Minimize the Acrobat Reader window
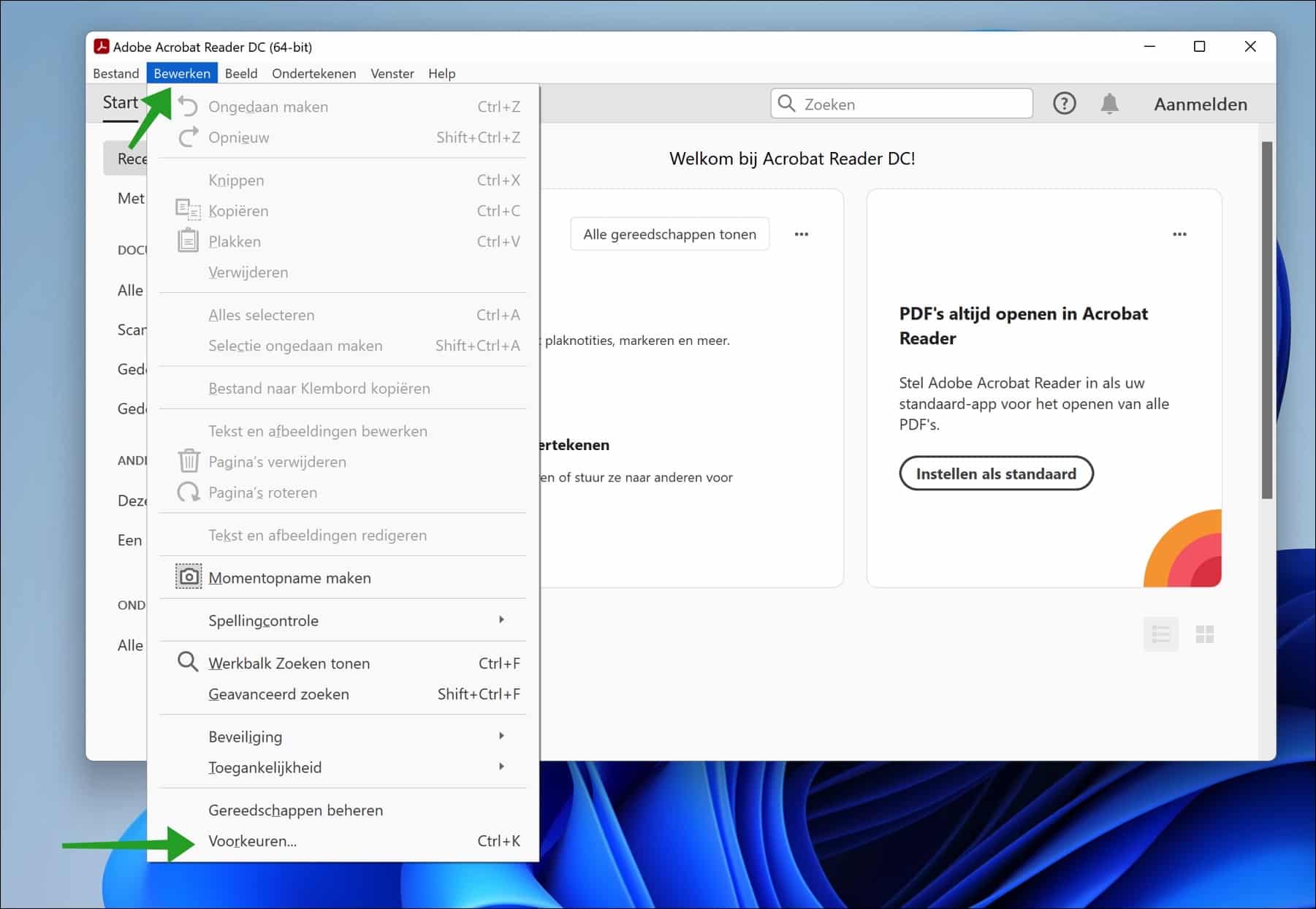The image size is (1316, 909). click(x=1149, y=47)
